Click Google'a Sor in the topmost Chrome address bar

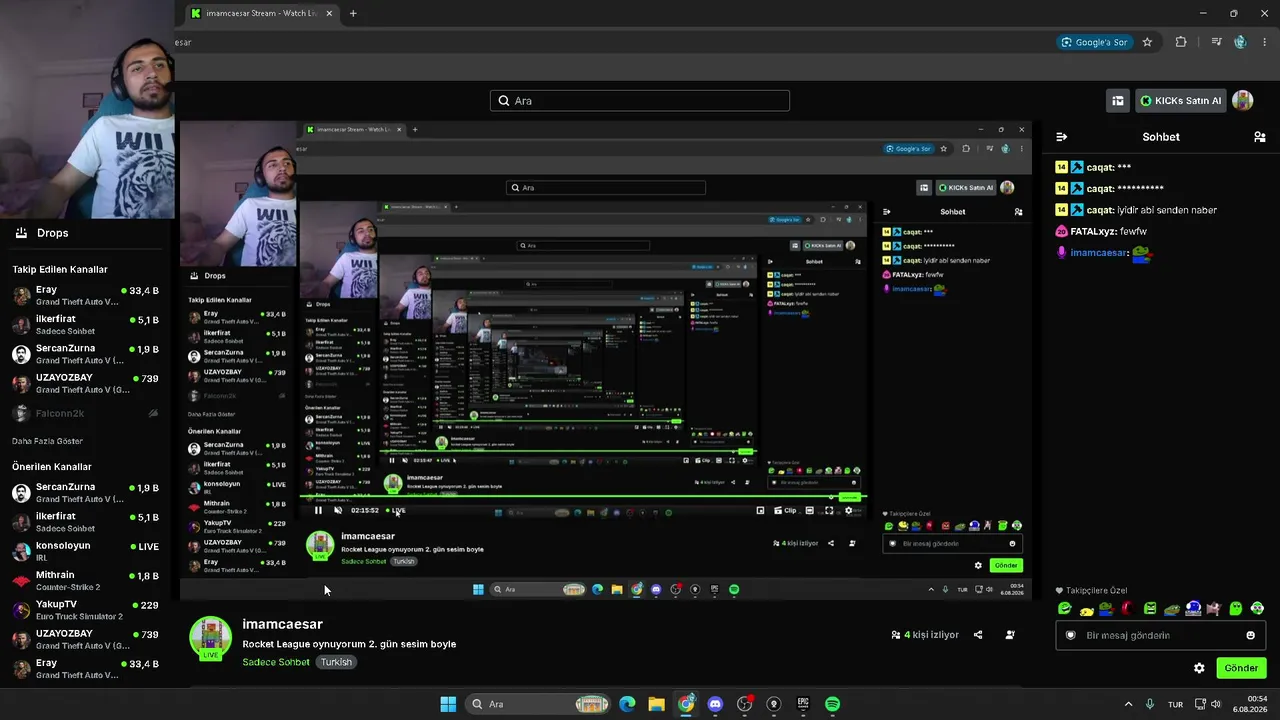1094,42
